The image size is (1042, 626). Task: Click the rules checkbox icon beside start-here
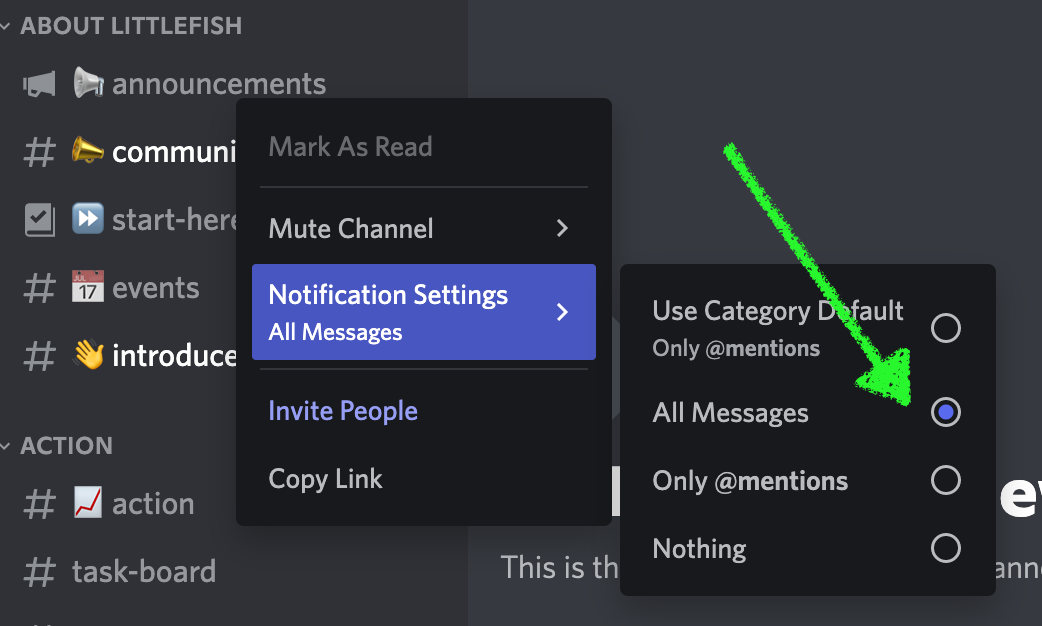click(39, 220)
